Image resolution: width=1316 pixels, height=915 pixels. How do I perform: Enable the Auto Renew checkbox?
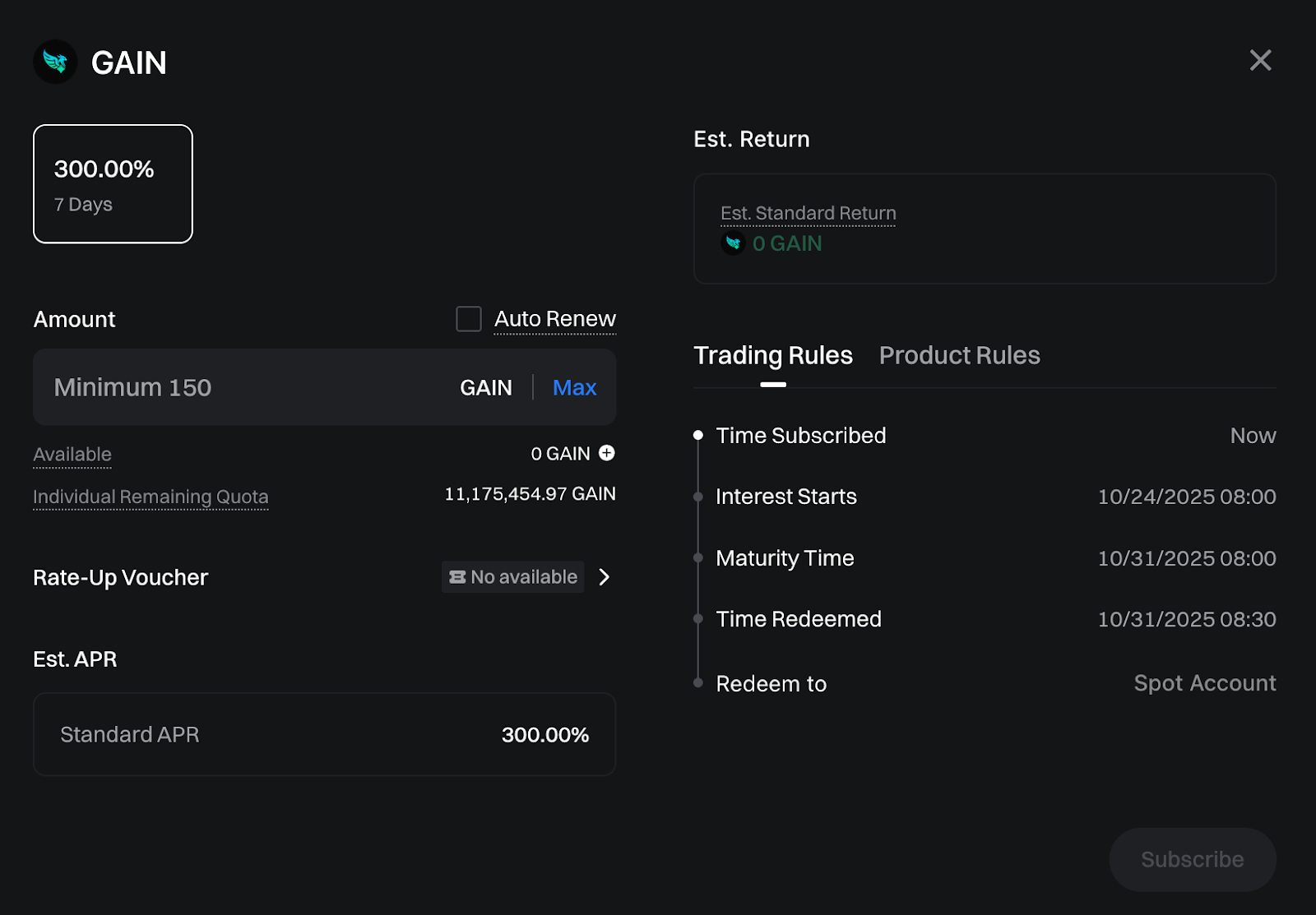pyautogui.click(x=469, y=319)
